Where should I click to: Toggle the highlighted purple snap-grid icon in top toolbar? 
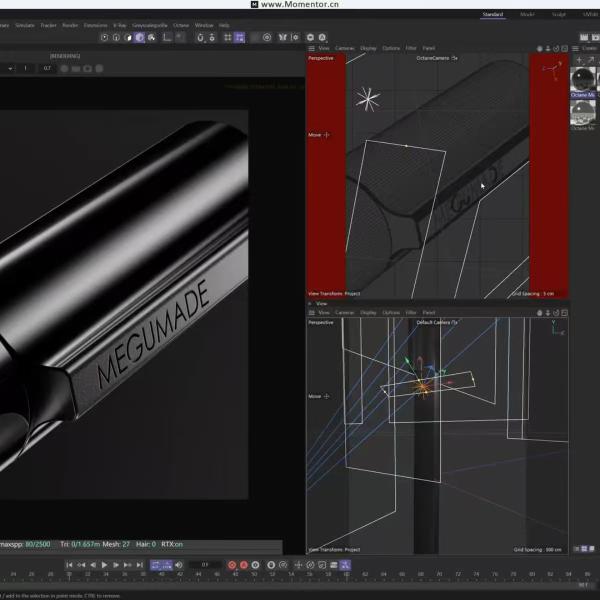coord(240,37)
